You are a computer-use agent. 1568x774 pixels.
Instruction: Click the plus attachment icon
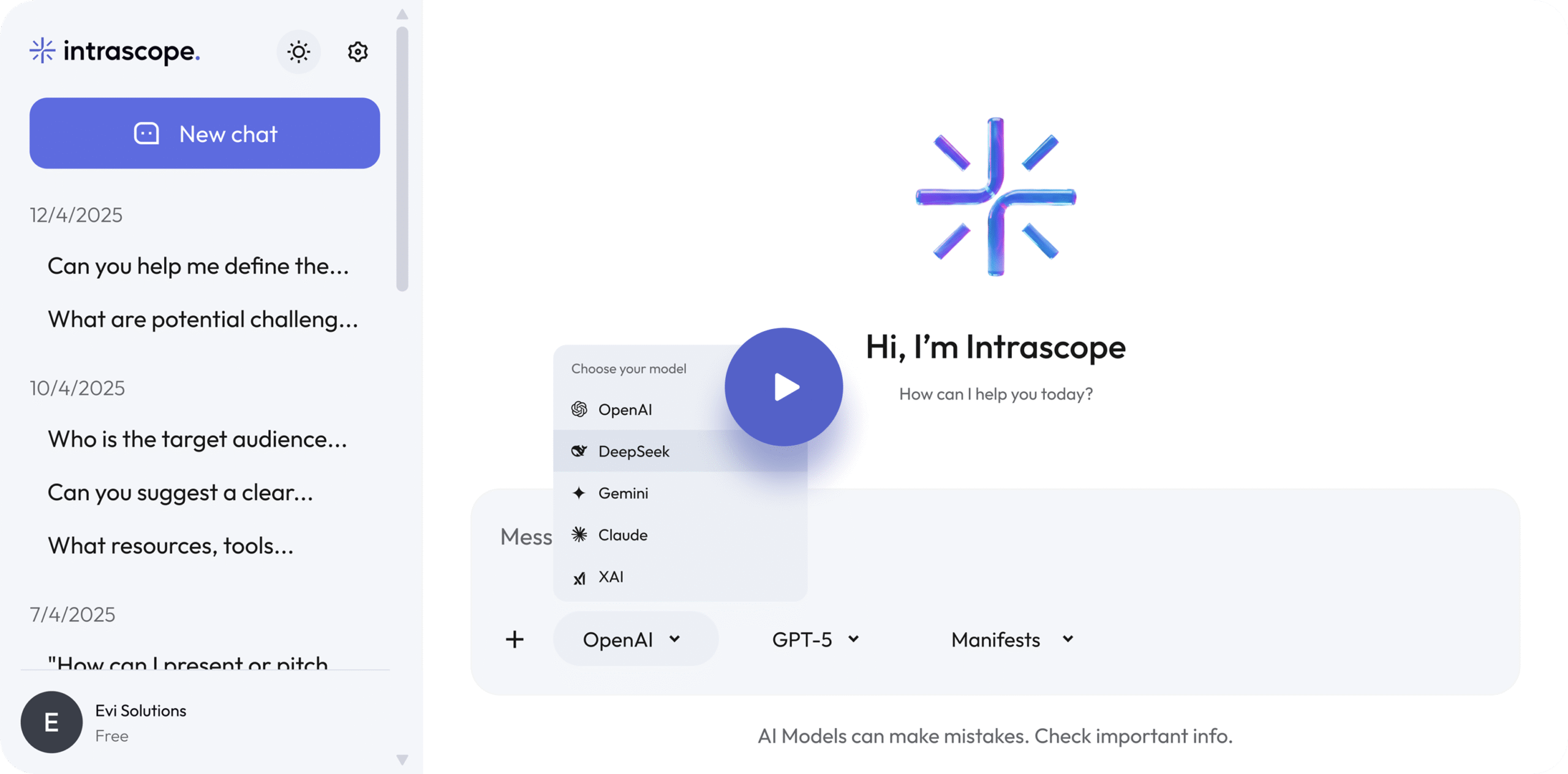(514, 639)
